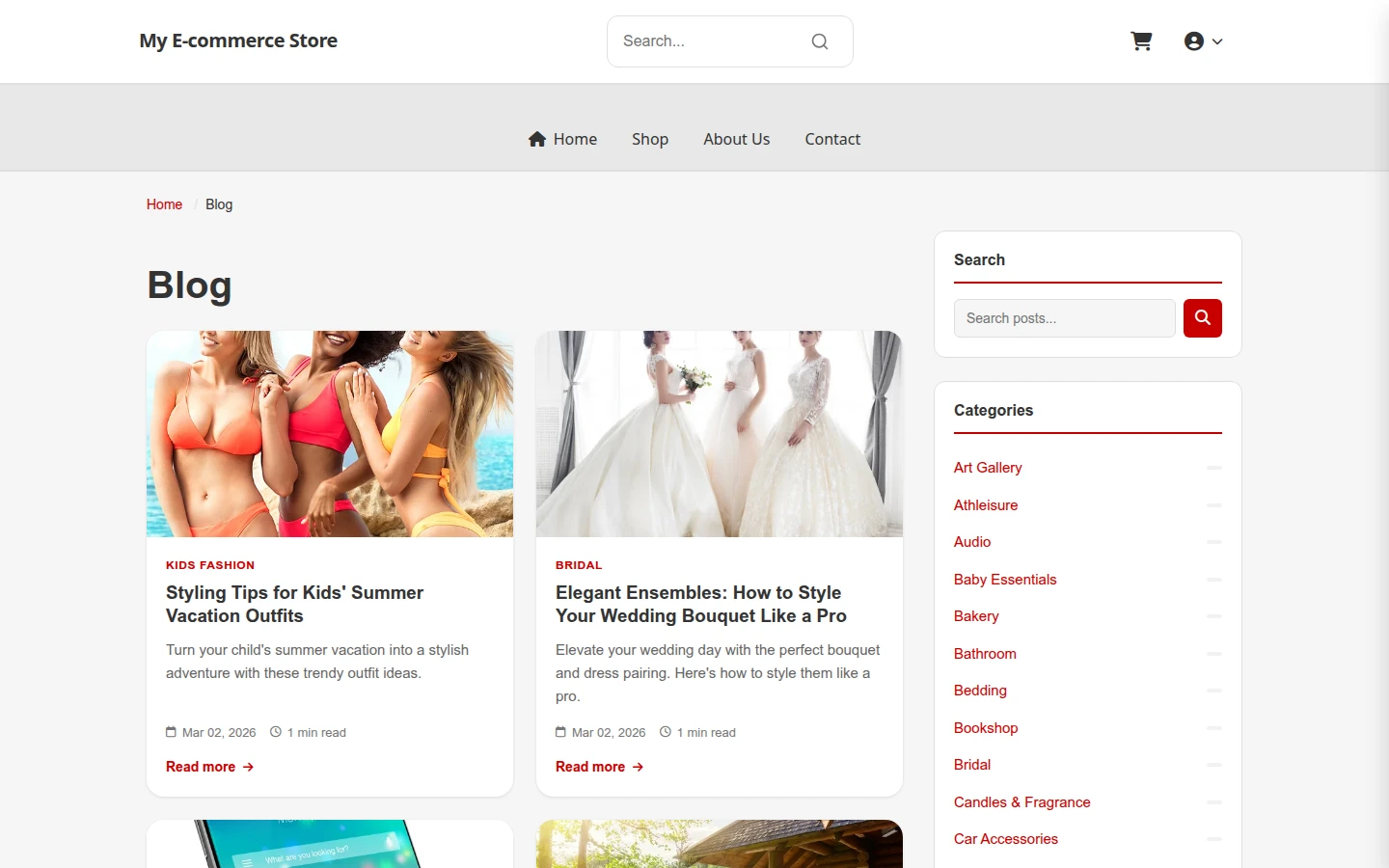Click the Home house icon in navigation
The image size is (1389, 868).
coord(537,139)
